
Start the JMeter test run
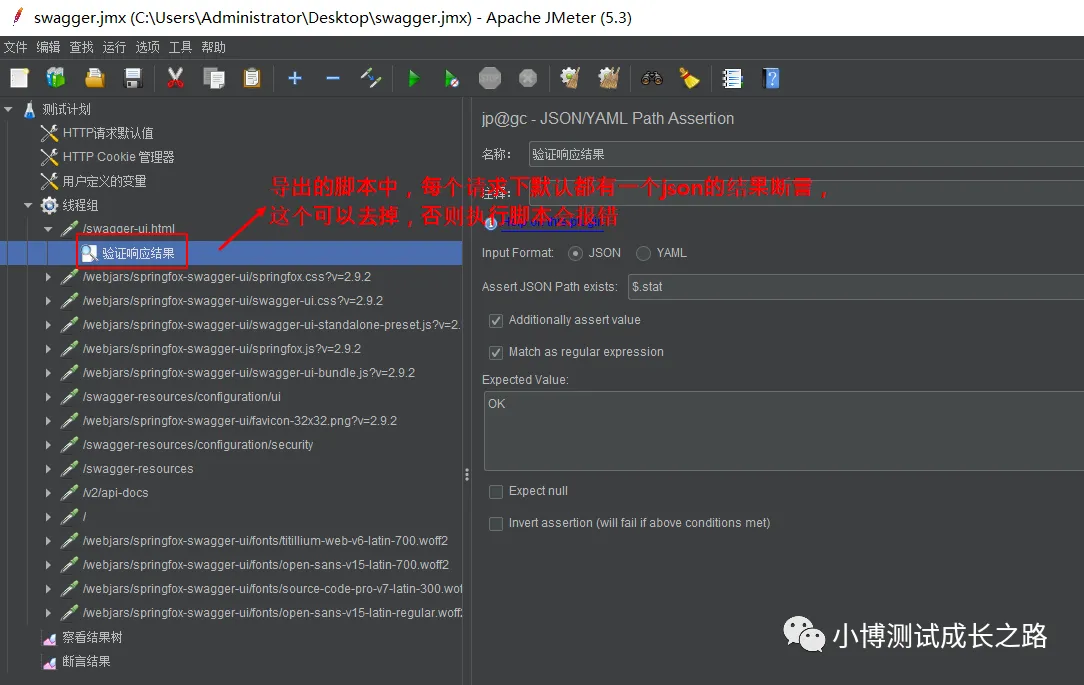tap(413, 78)
